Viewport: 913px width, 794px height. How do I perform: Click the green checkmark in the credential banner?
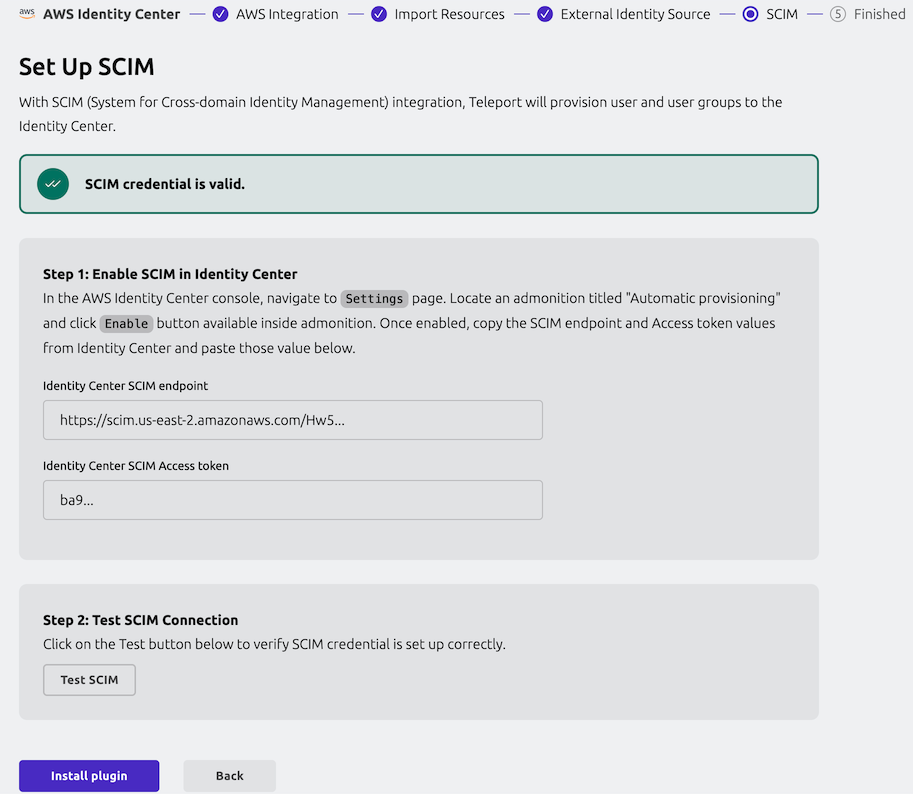52,184
